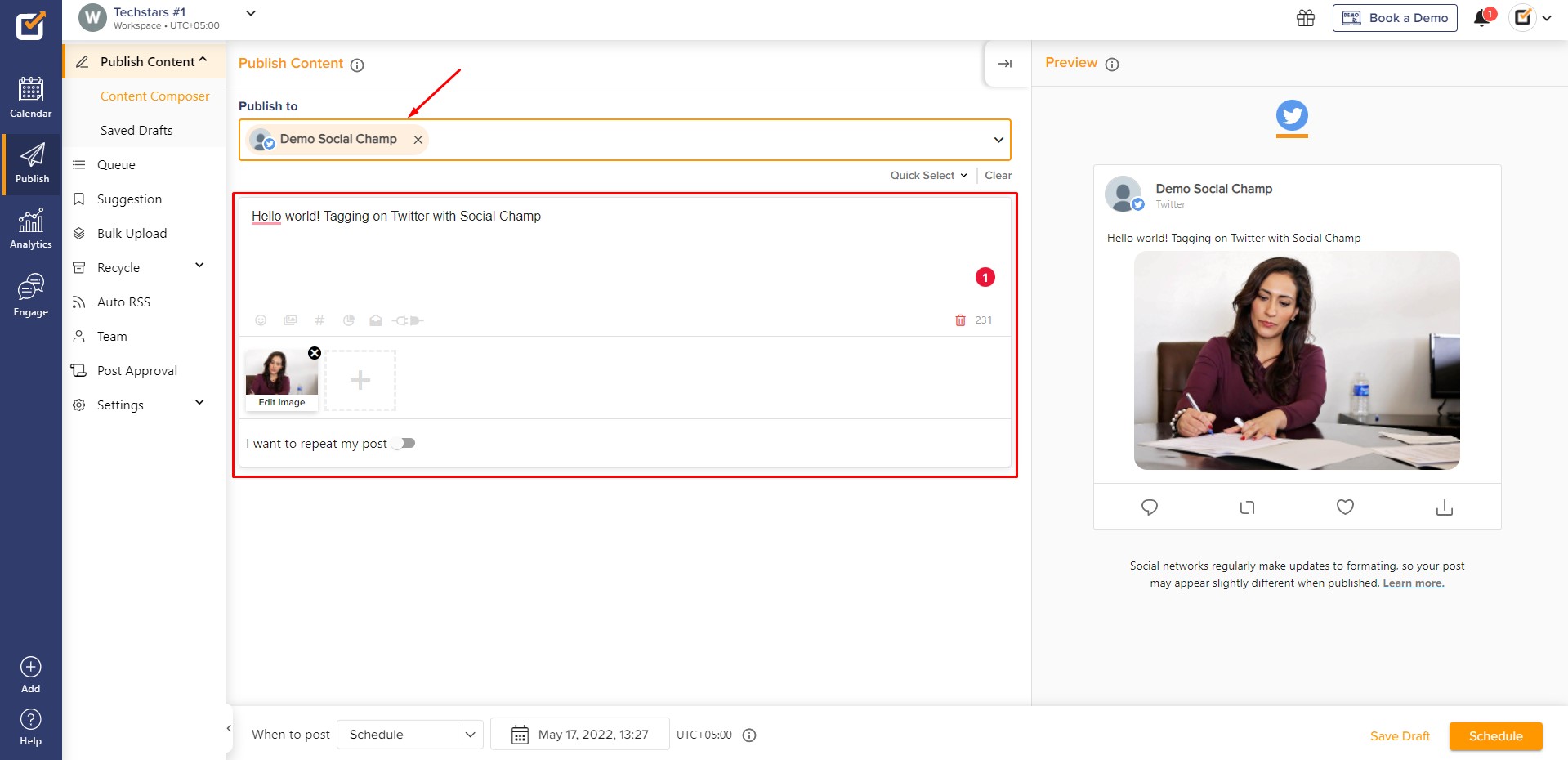Click Edit Image on the attached photo
This screenshot has height=760, width=1568.
pos(282,402)
